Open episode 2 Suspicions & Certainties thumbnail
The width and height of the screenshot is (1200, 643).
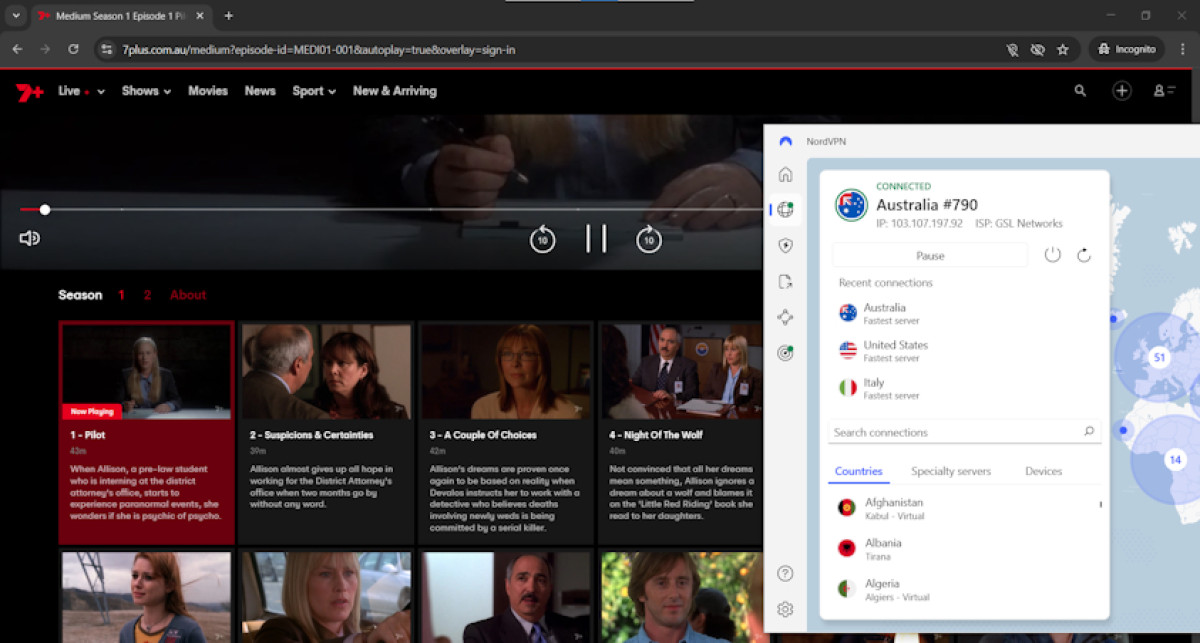pos(327,371)
